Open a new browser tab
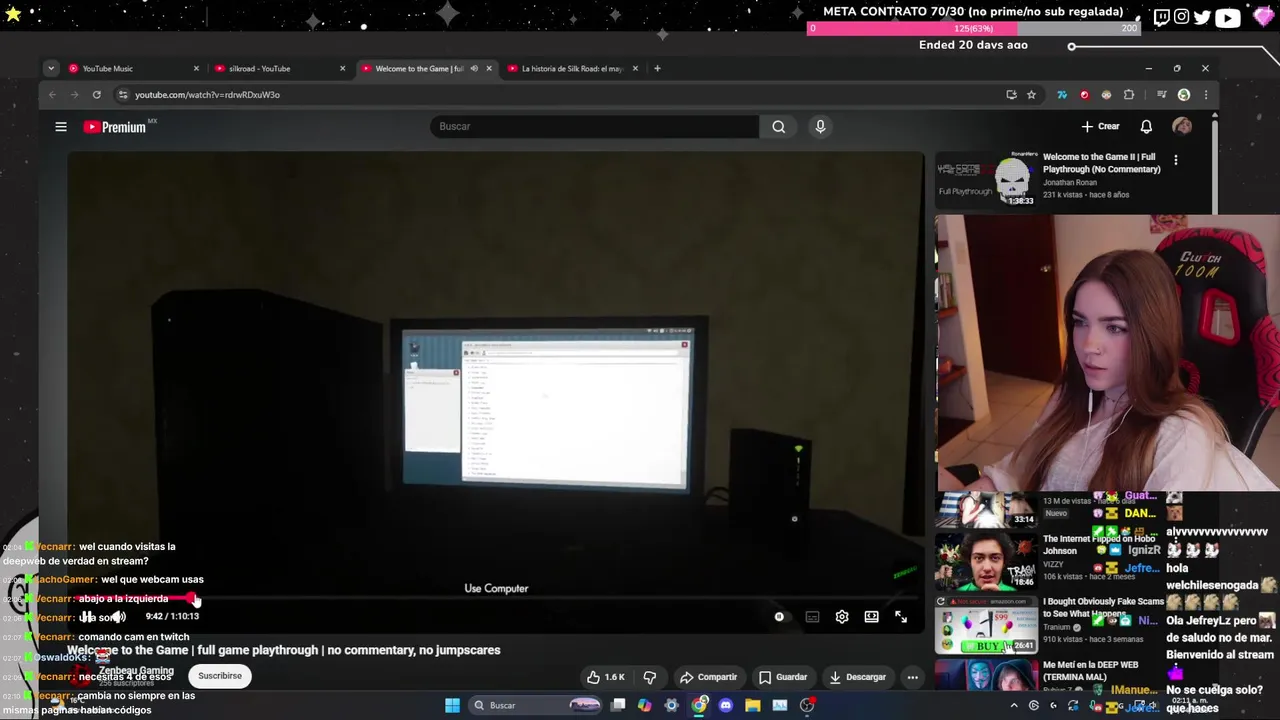Image resolution: width=1280 pixels, height=720 pixels. coord(657,69)
